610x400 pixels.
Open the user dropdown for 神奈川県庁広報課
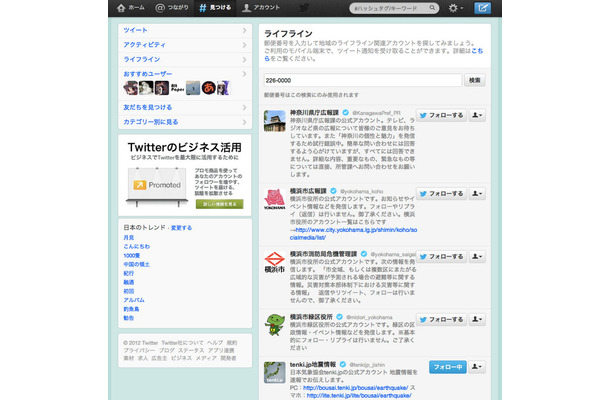(x=477, y=115)
